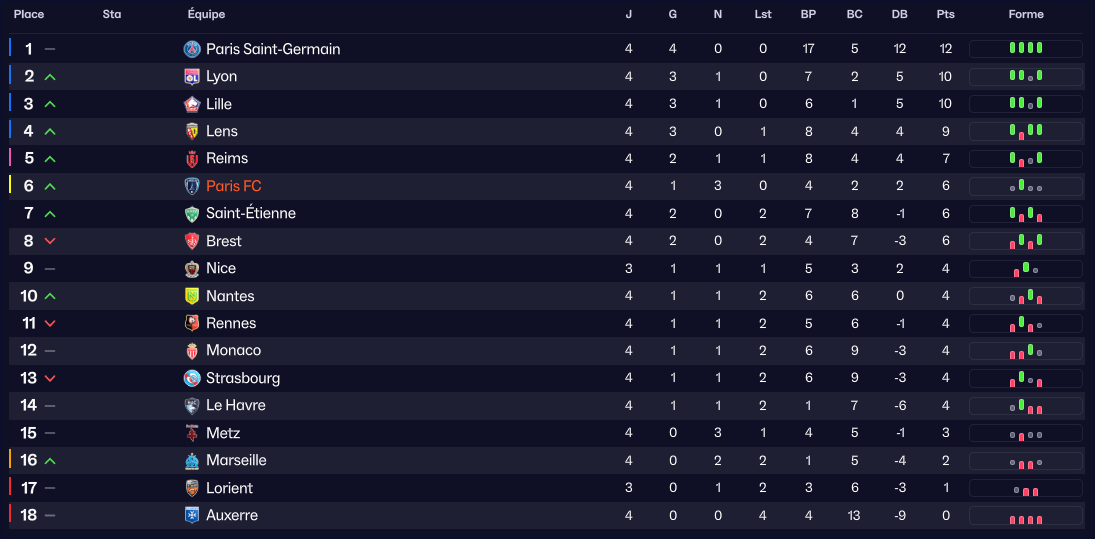Image resolution: width=1095 pixels, height=539 pixels.
Task: Click the Auxerre club badge
Action: 192,515
